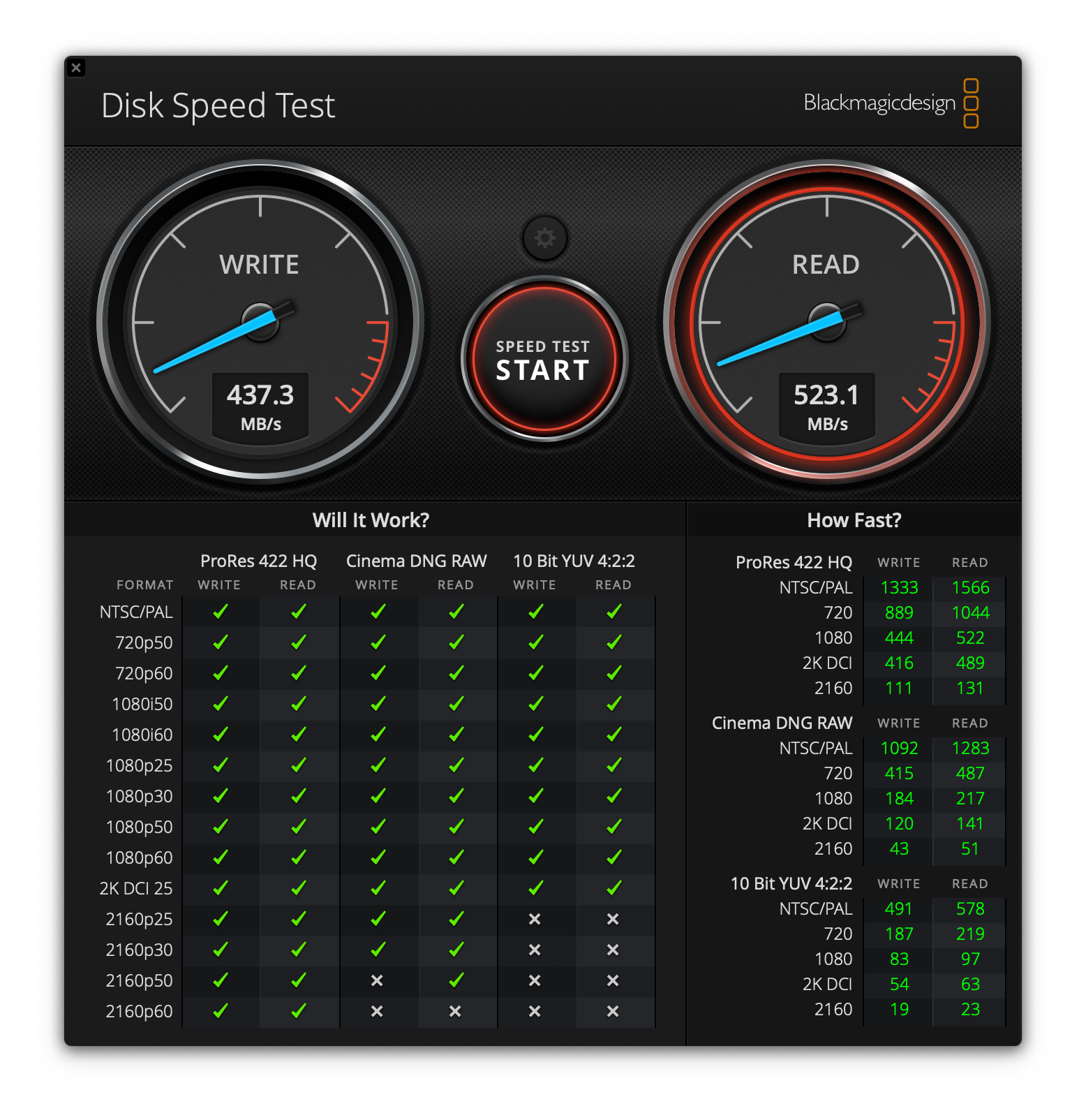Click the Cinema DNG RAW 1080 read value 217
Viewport: 1086px width, 1120px height.
pyautogui.click(x=970, y=799)
